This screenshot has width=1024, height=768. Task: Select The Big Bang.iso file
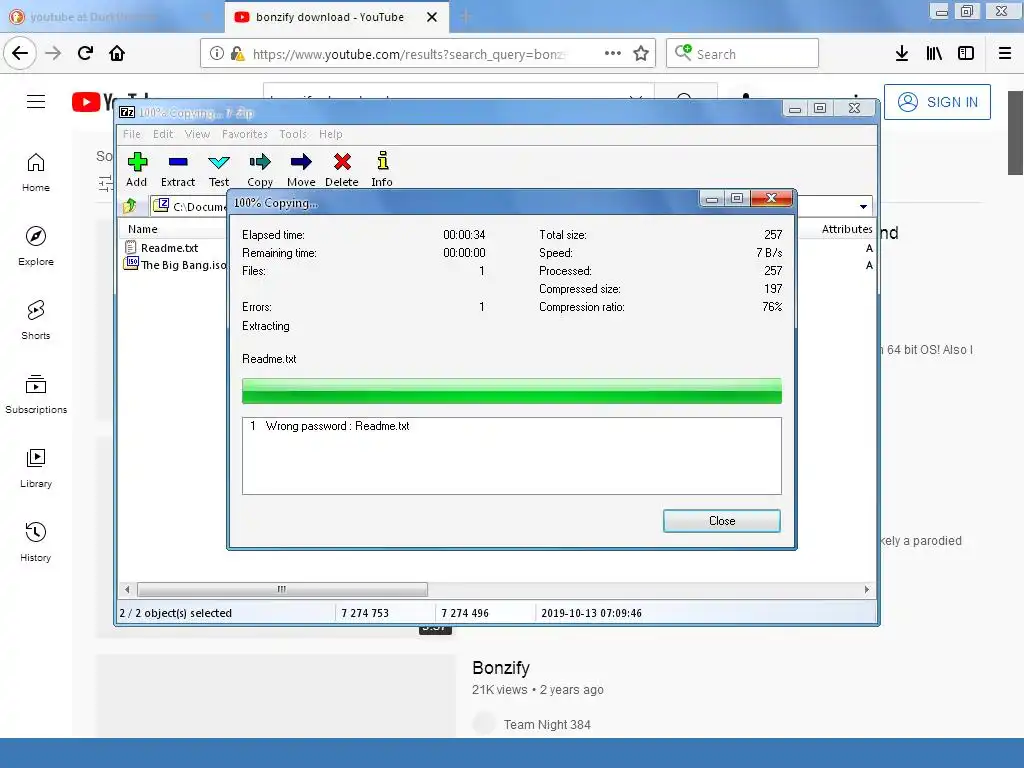[x=175, y=264]
